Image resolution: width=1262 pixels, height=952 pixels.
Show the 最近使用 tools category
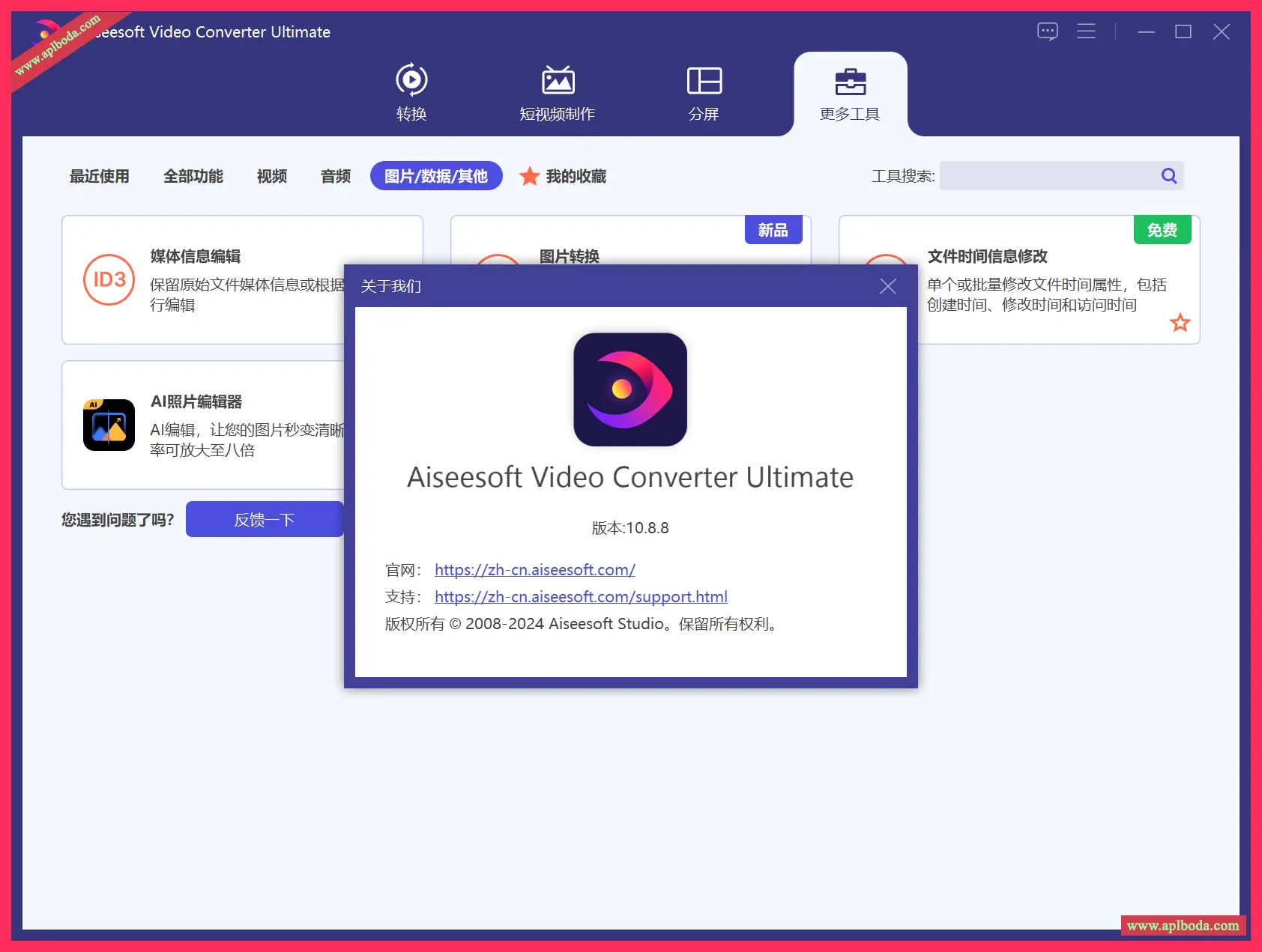[x=100, y=176]
